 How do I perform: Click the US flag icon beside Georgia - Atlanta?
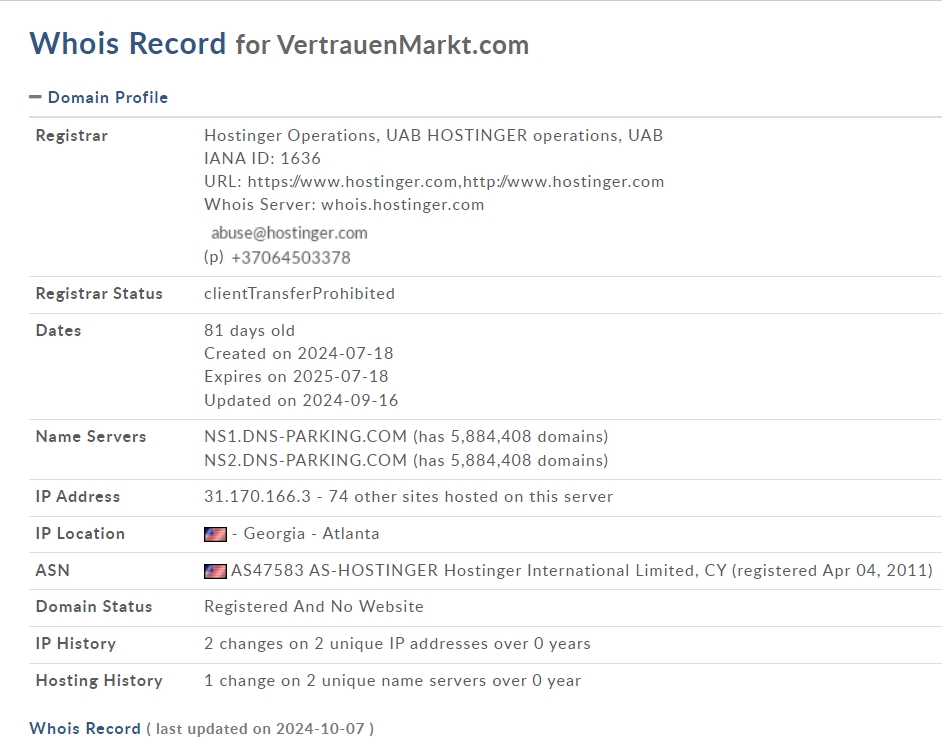click(x=215, y=534)
